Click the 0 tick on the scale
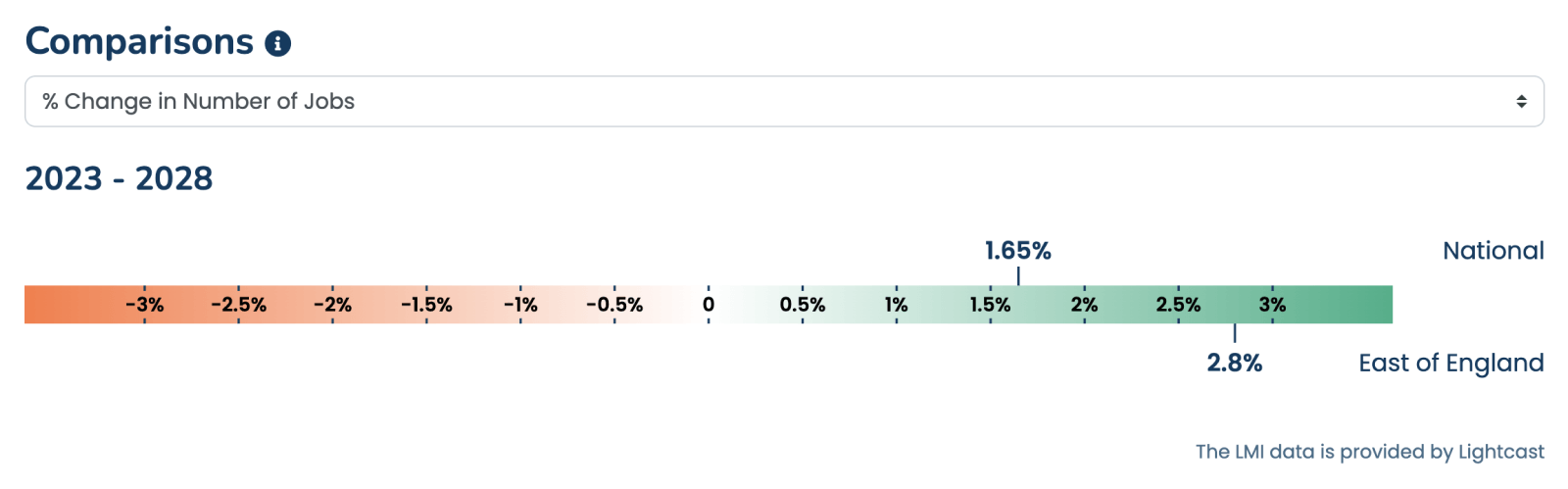 pyautogui.click(x=709, y=305)
